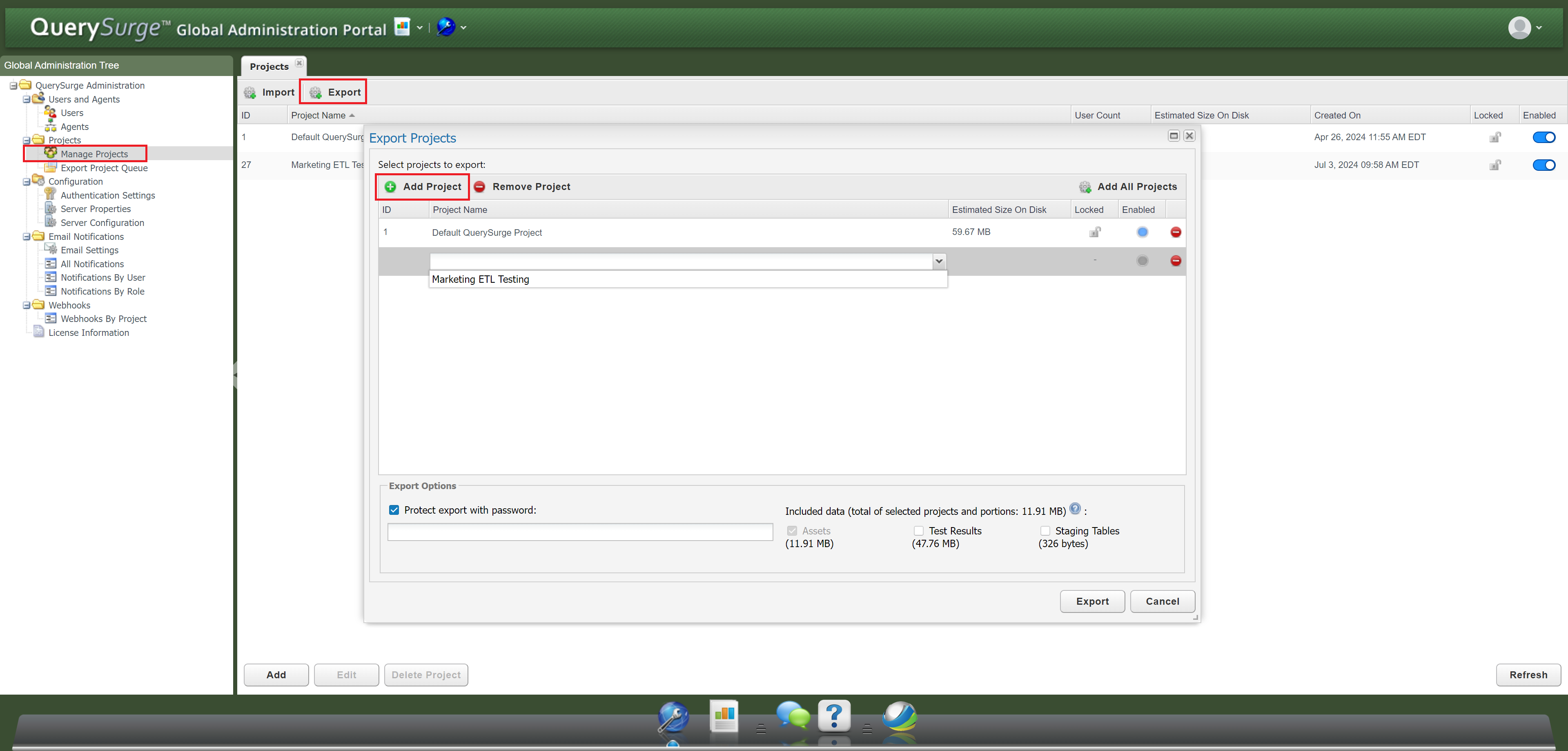Open Export Project Queue in tree
The height and width of the screenshot is (751, 1568).
click(104, 168)
